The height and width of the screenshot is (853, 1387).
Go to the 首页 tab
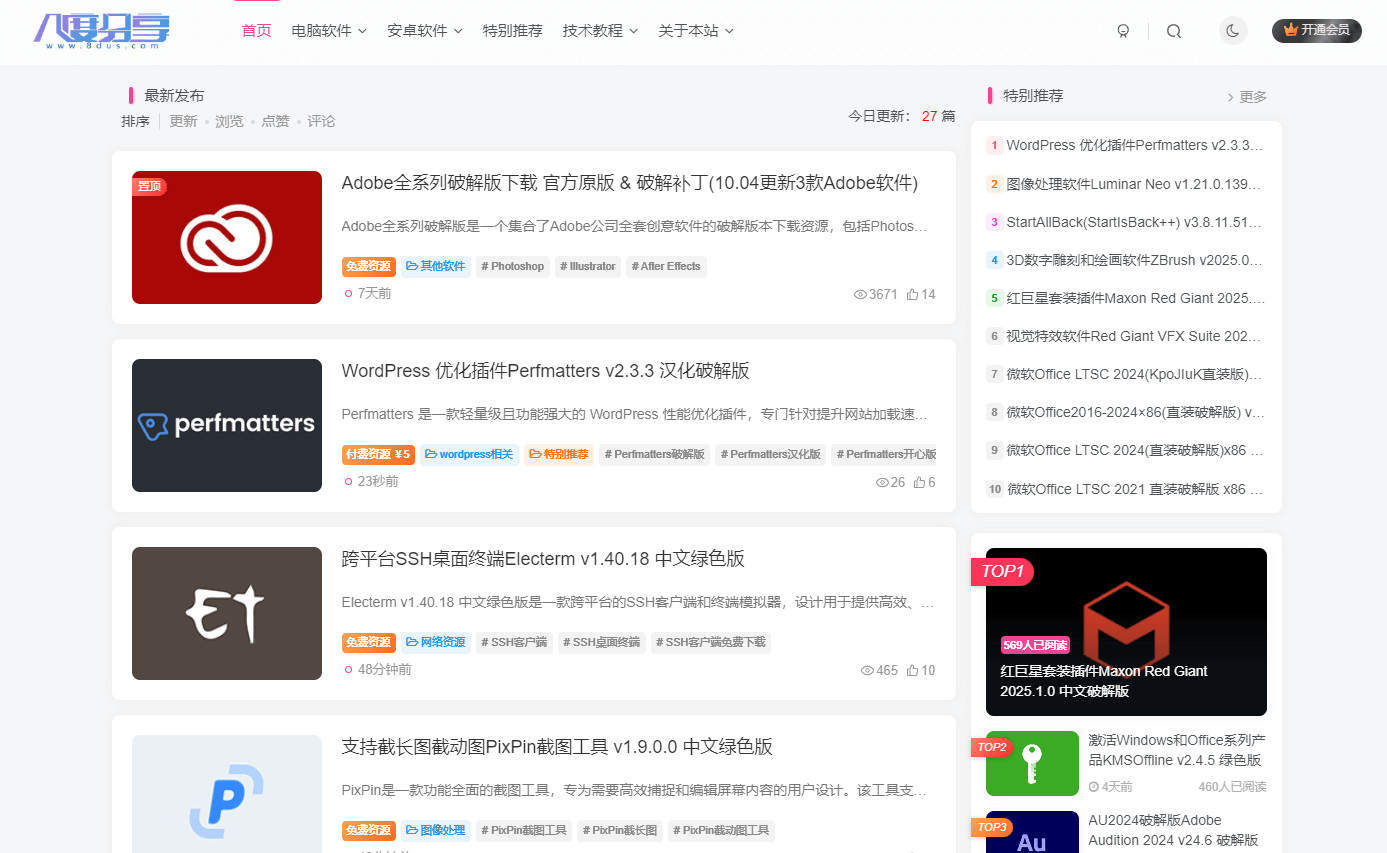(256, 30)
